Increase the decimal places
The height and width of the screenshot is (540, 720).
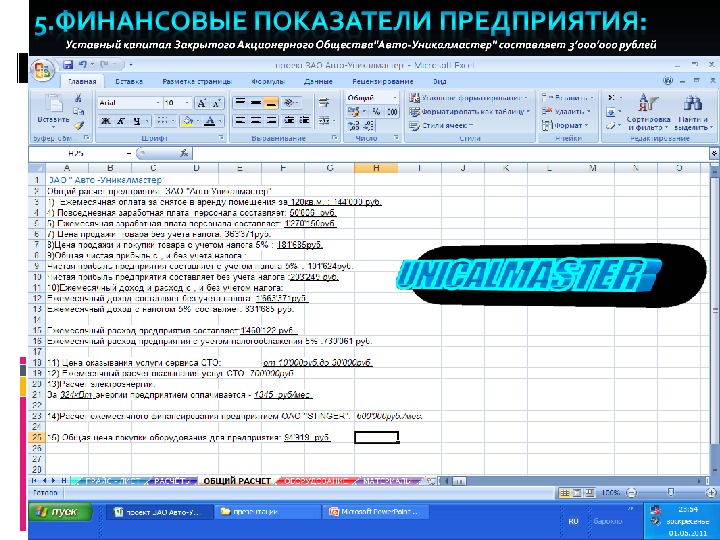tap(354, 125)
